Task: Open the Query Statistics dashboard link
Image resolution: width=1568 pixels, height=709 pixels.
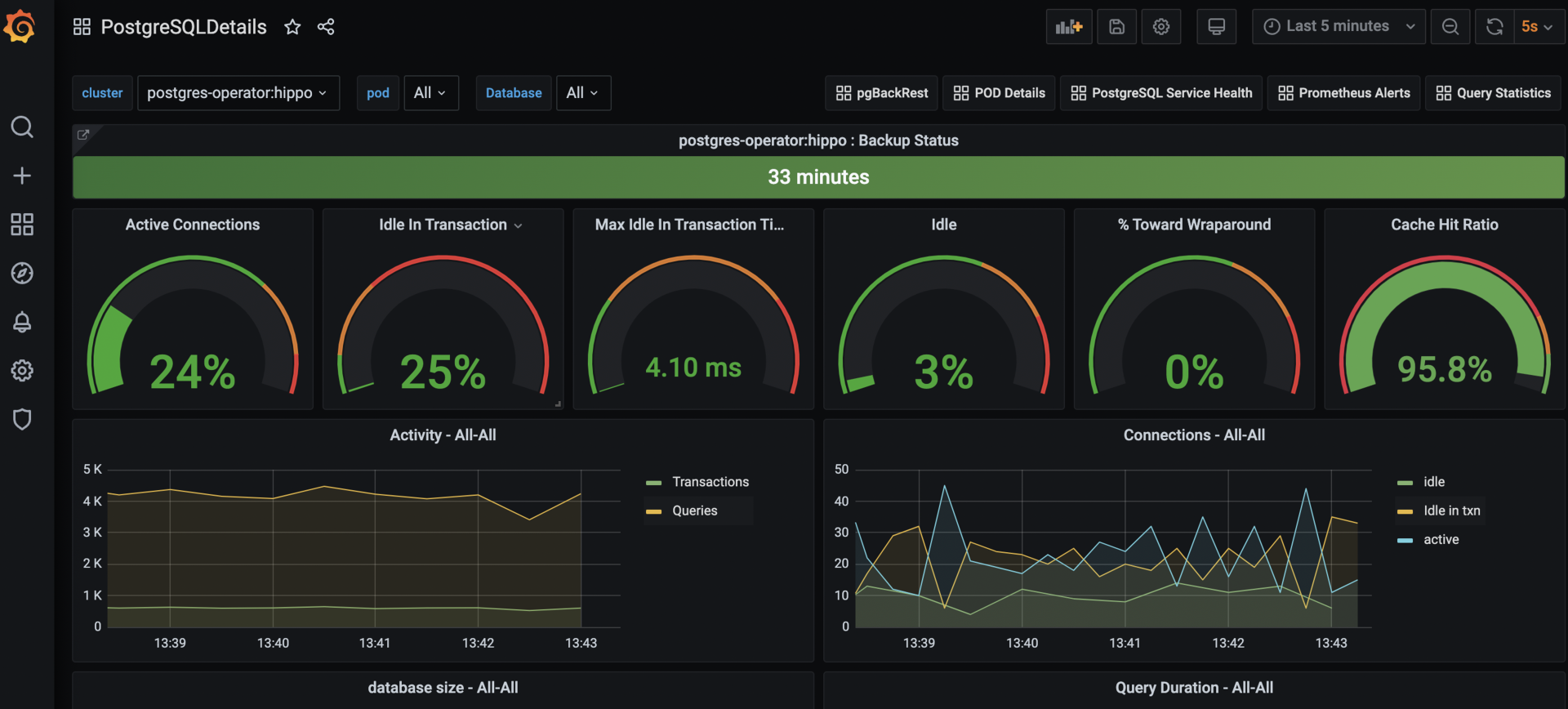Action: click(1493, 93)
